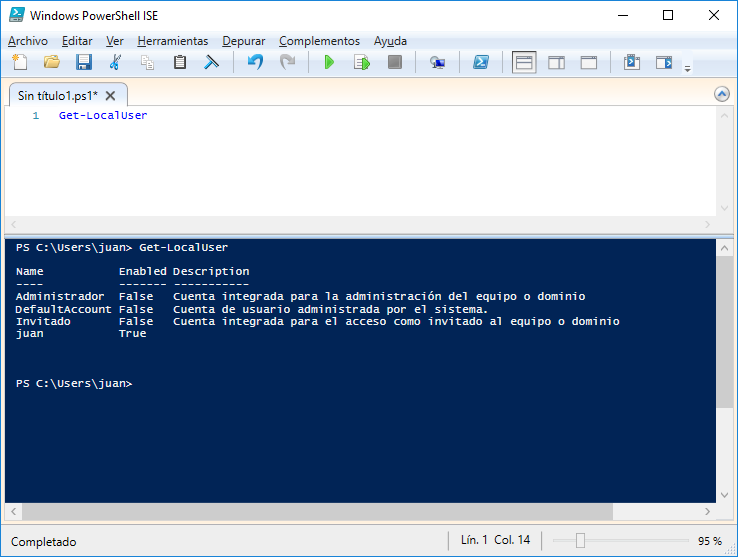Save the script with the floppy disk icon
Viewport: 738px width, 557px height.
pyautogui.click(x=84, y=62)
